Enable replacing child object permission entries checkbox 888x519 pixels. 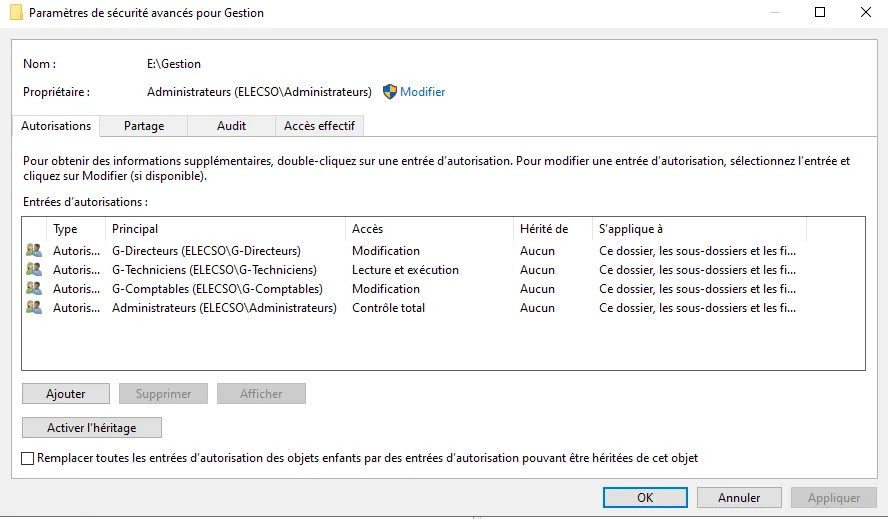(x=28, y=458)
